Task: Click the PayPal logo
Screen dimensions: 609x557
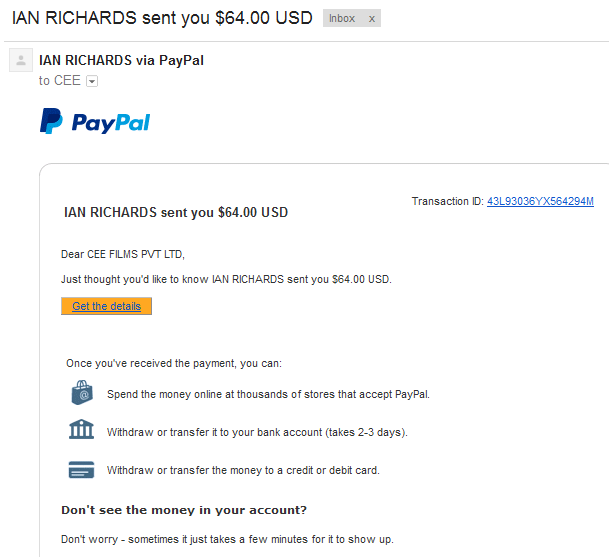Action: [x=95, y=121]
